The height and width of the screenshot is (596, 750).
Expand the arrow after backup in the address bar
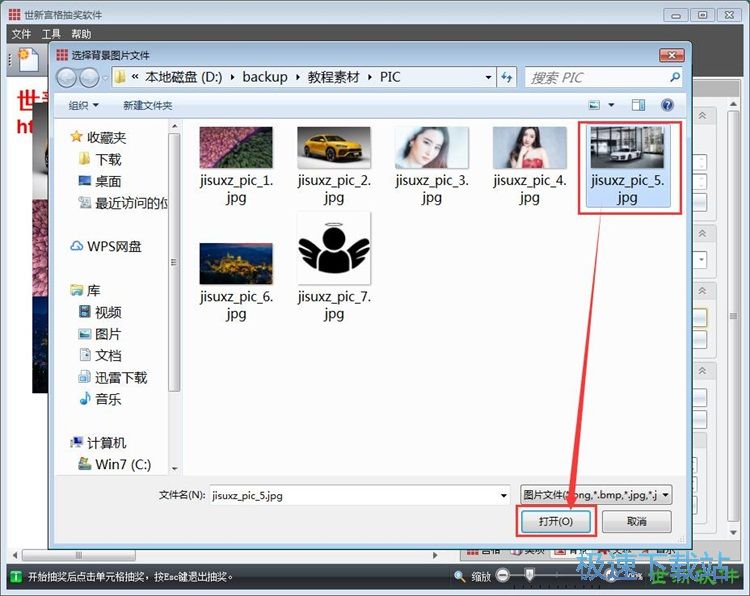coord(297,77)
